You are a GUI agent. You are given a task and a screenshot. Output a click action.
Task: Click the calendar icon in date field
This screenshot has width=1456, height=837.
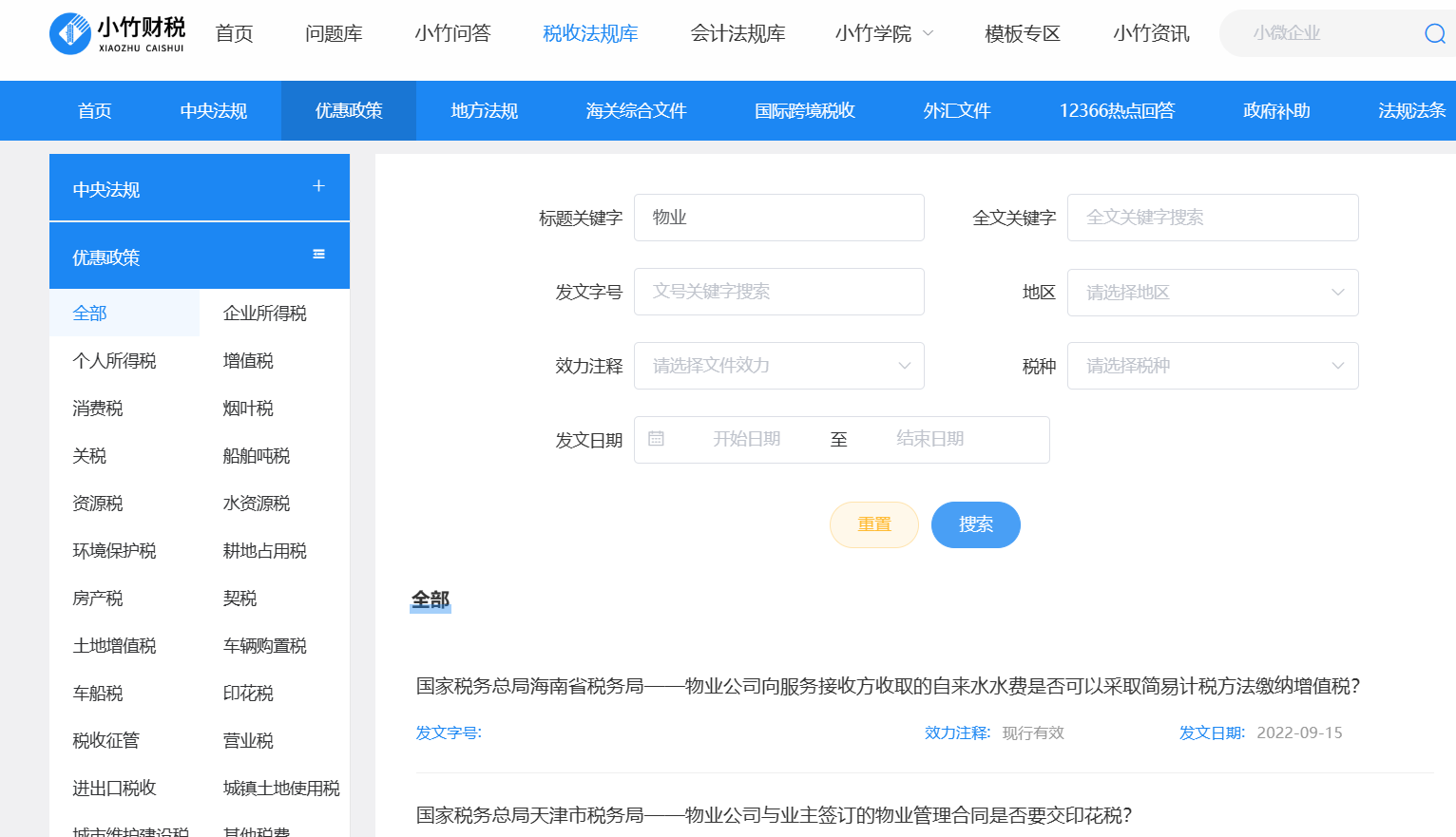[x=656, y=439]
